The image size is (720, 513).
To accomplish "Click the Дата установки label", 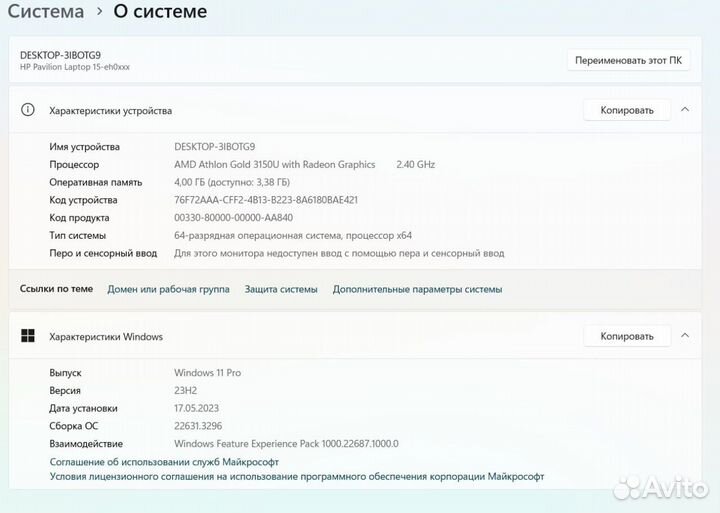I will 83,408.
